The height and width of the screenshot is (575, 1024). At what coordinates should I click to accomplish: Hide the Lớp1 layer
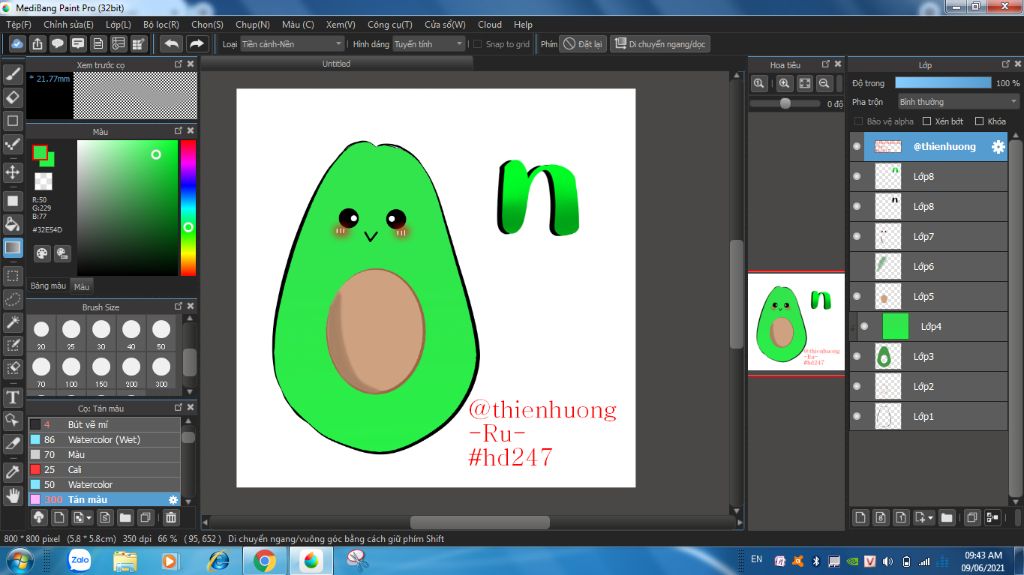857,416
